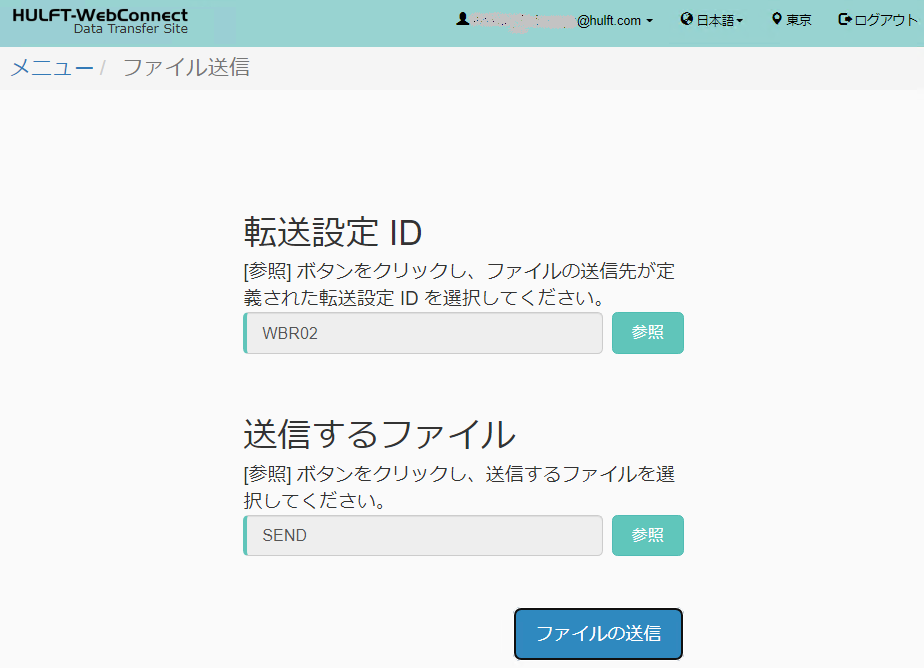This screenshot has height=668, width=924.
Task: Click the user silhouette icon in the header
Action: pyautogui.click(x=463, y=18)
